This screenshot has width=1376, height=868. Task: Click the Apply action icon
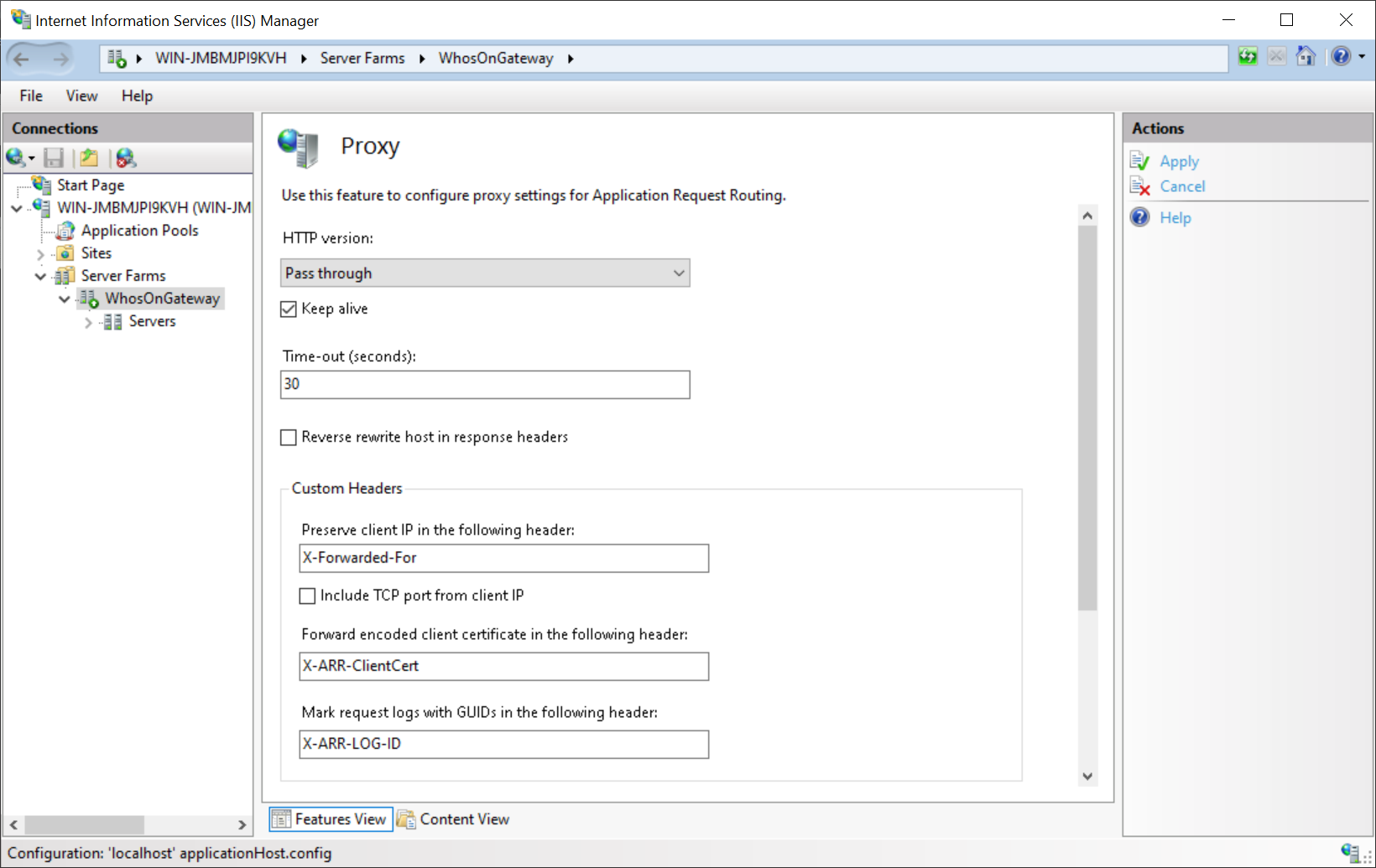tap(1139, 161)
